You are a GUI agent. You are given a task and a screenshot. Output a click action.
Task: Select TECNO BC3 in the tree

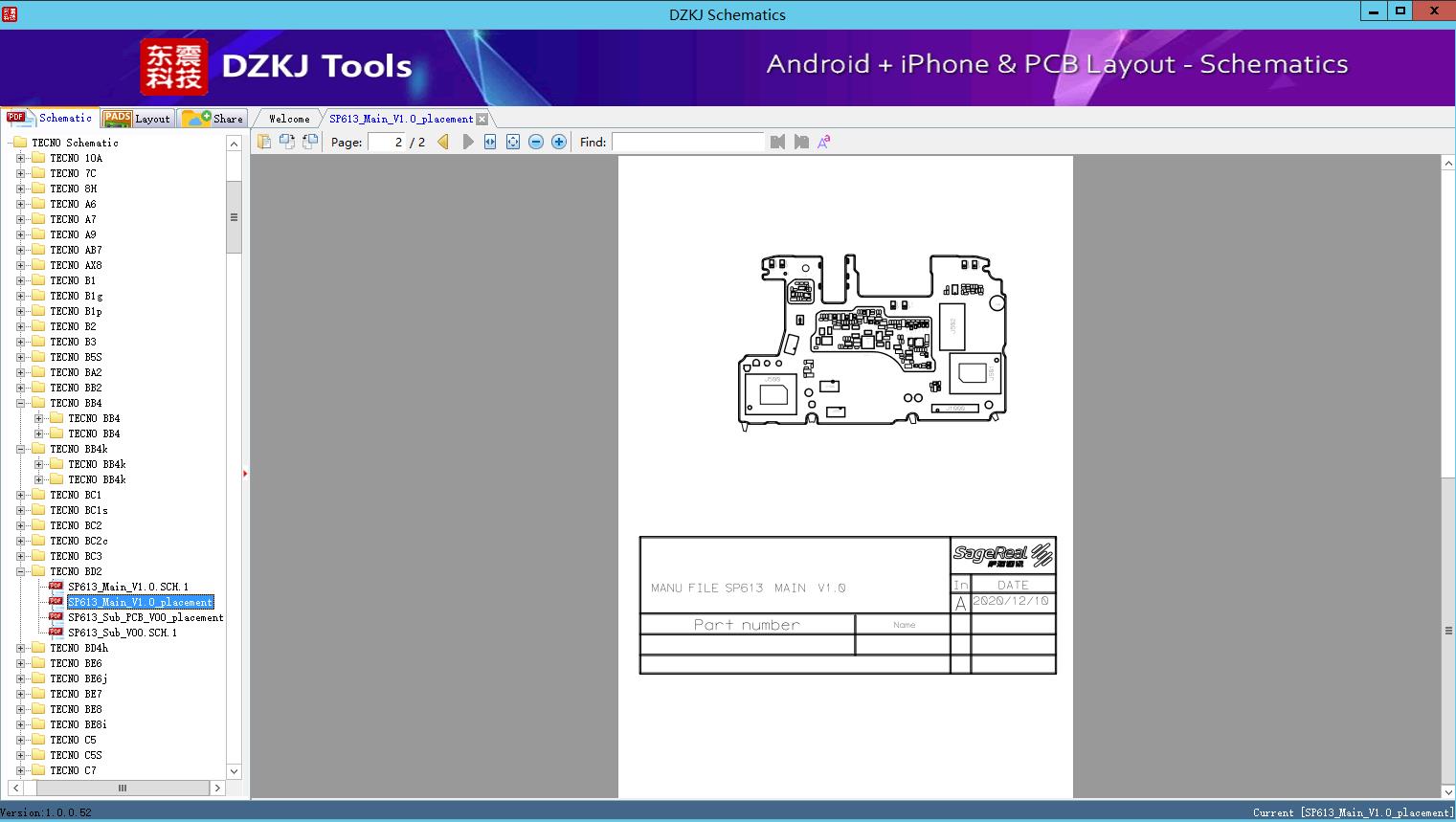[x=76, y=556]
